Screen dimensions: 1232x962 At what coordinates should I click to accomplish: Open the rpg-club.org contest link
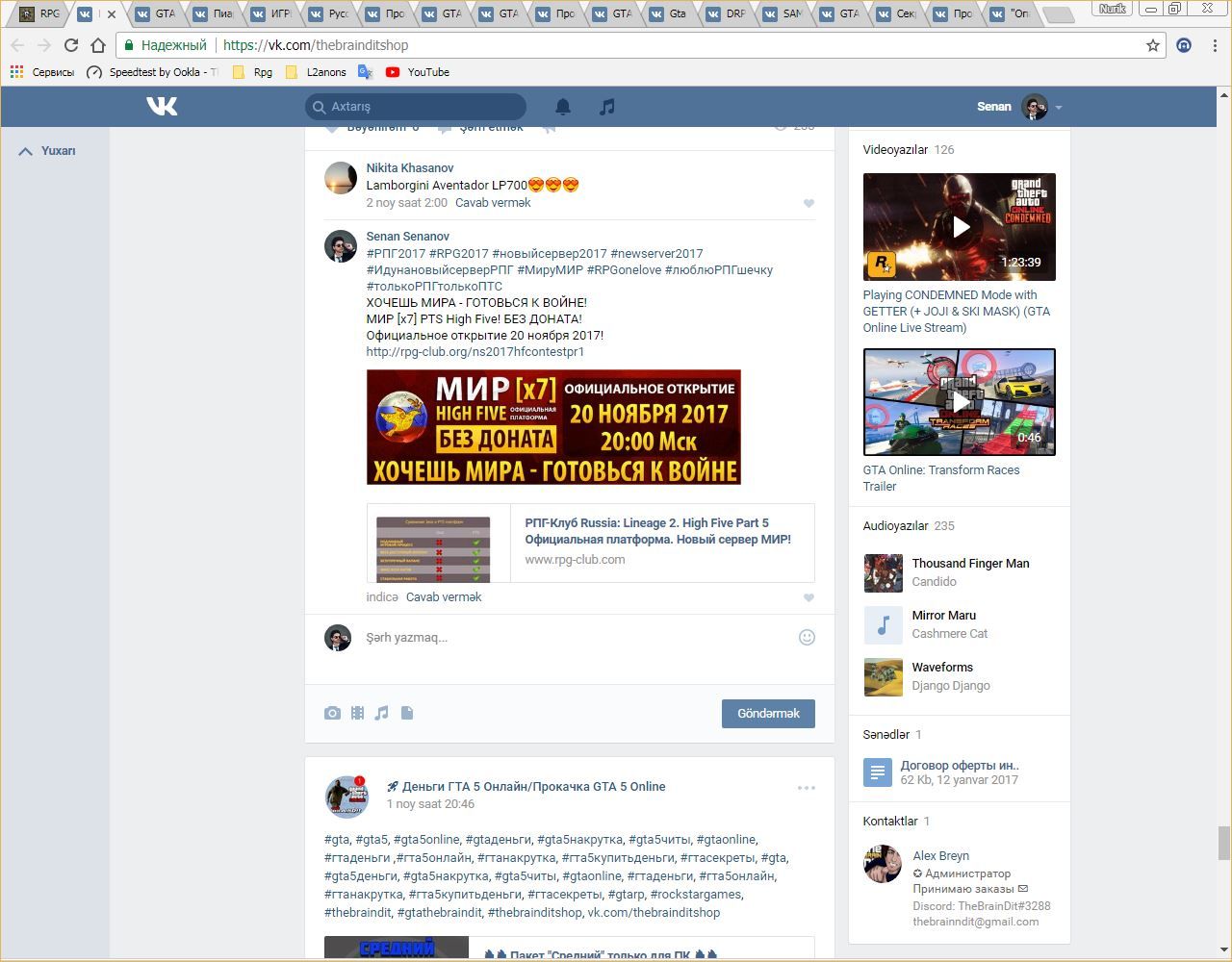click(475, 352)
